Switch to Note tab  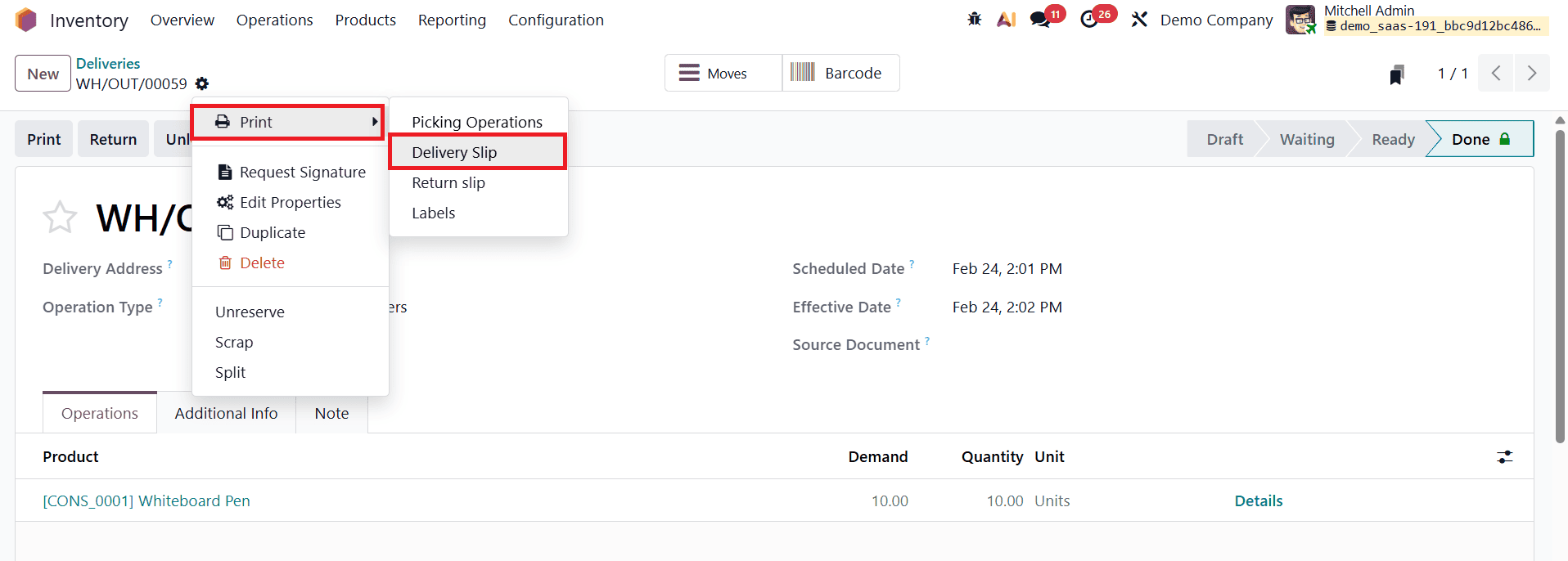331,413
